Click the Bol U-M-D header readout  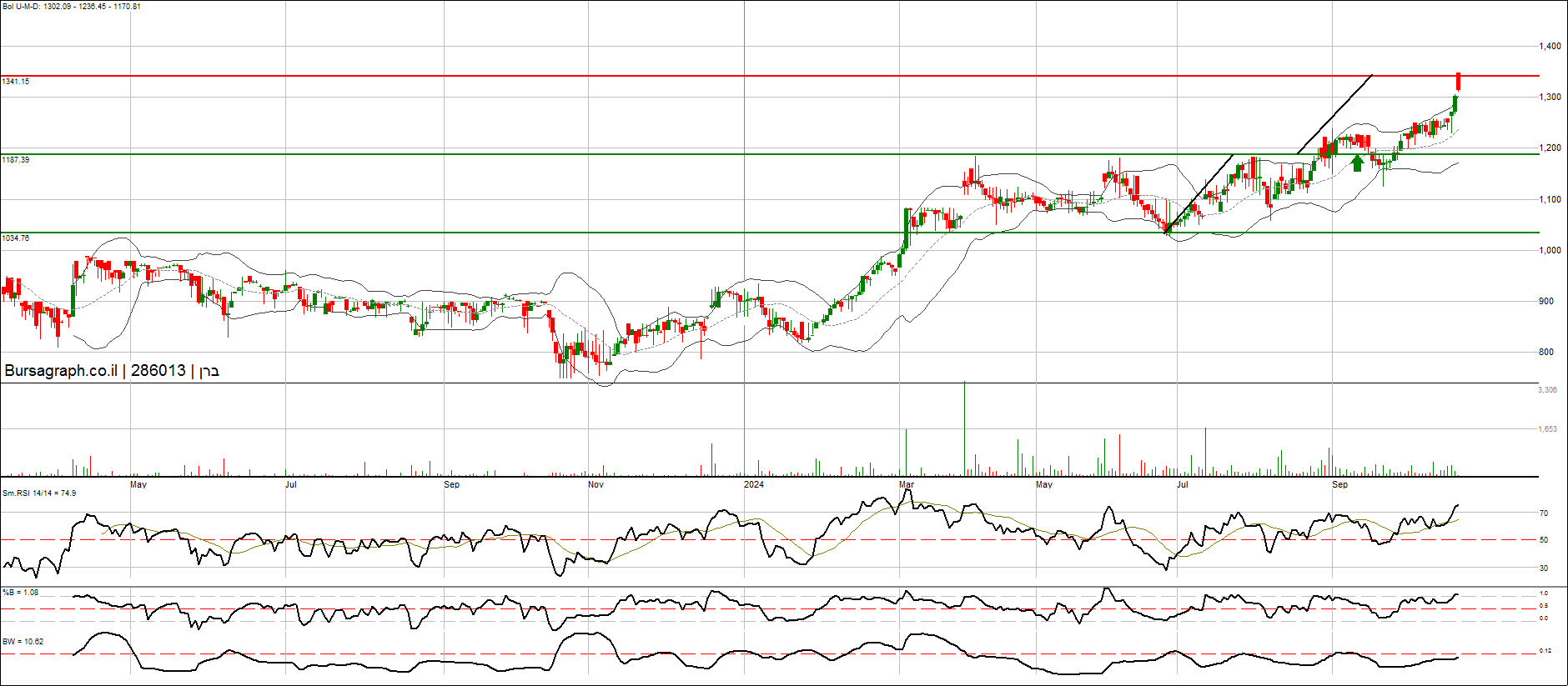tap(71, 7)
